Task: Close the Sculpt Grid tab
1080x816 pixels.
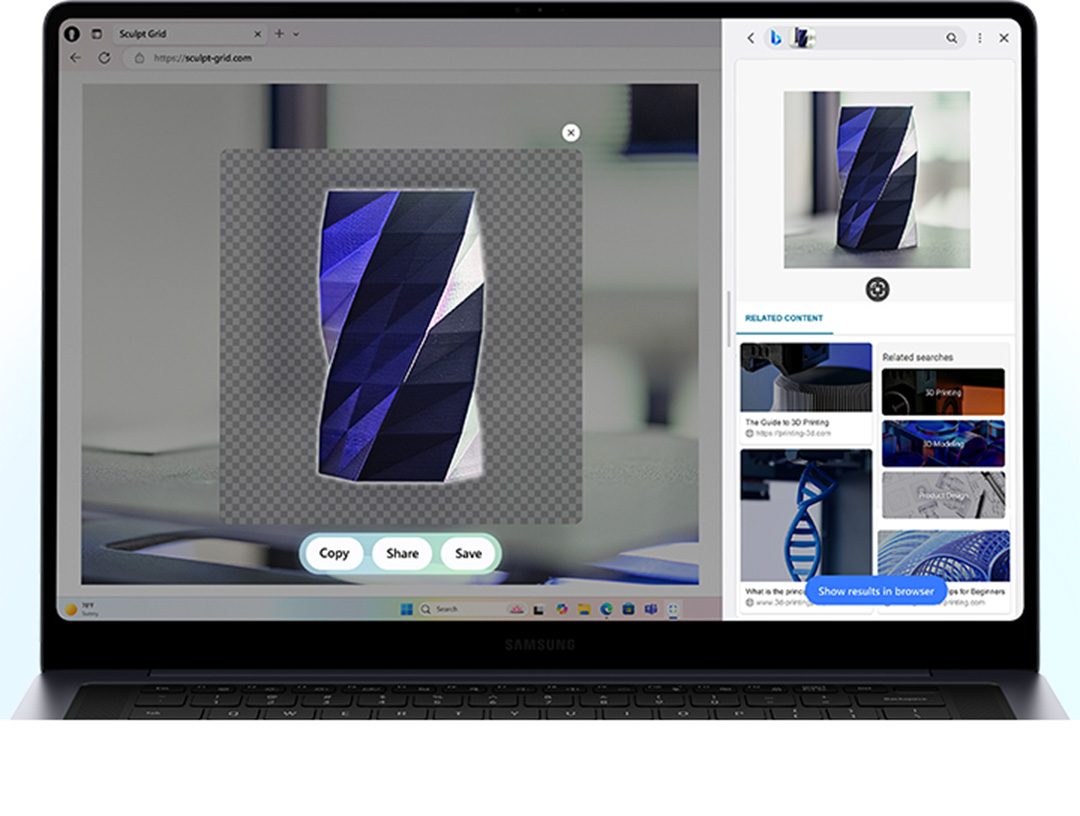Action: pos(258,34)
